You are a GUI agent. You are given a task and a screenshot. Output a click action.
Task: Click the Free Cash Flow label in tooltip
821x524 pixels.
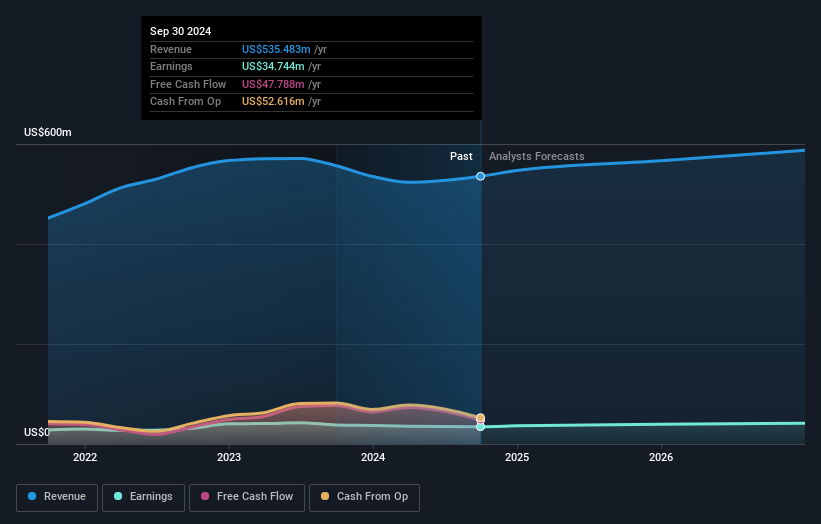[x=188, y=84]
